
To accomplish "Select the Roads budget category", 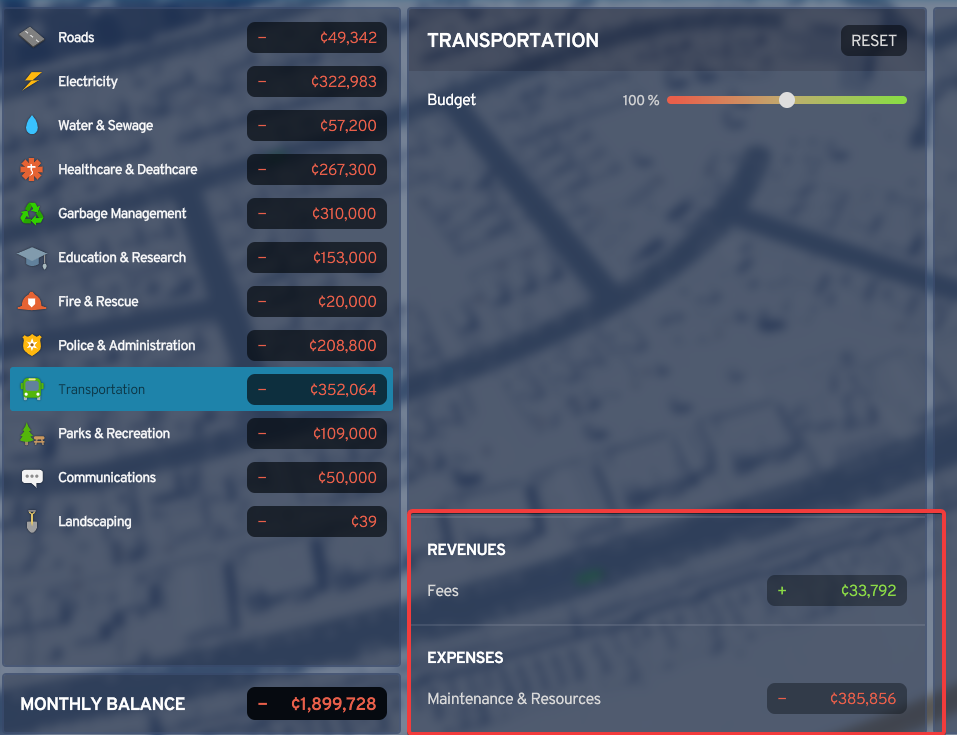I will (x=201, y=37).
